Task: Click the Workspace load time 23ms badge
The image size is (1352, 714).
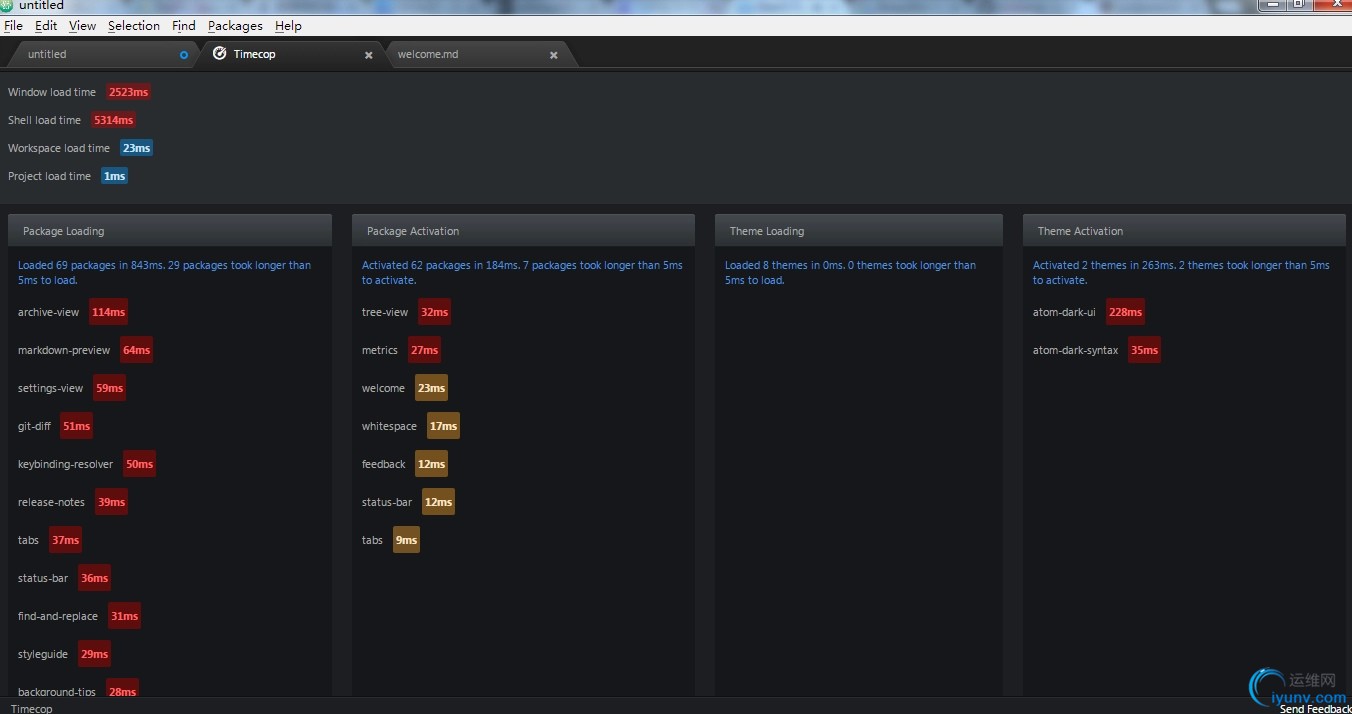Action: [x=136, y=148]
